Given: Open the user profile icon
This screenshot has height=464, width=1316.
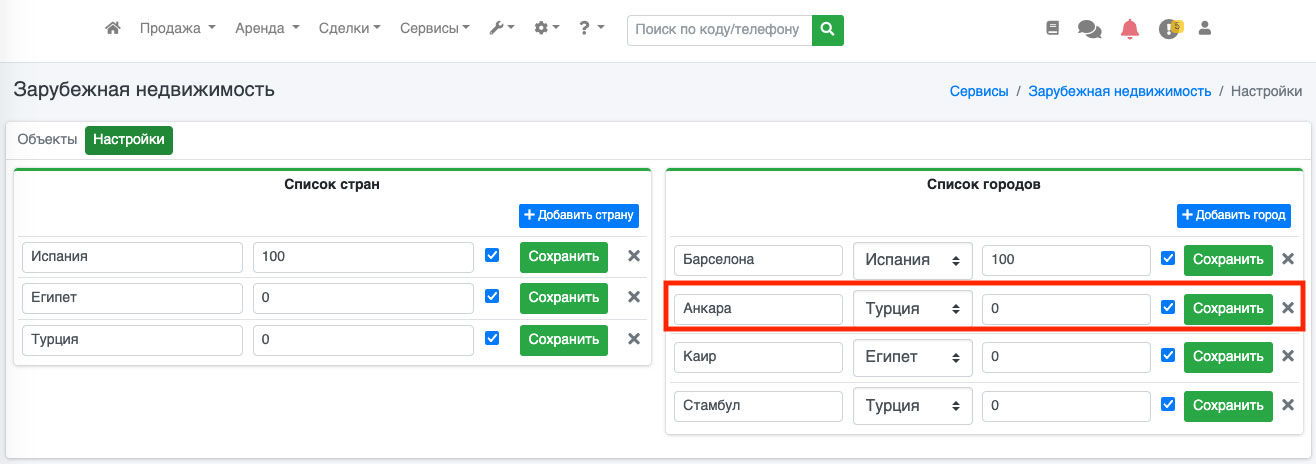Looking at the screenshot, I should point(1205,29).
